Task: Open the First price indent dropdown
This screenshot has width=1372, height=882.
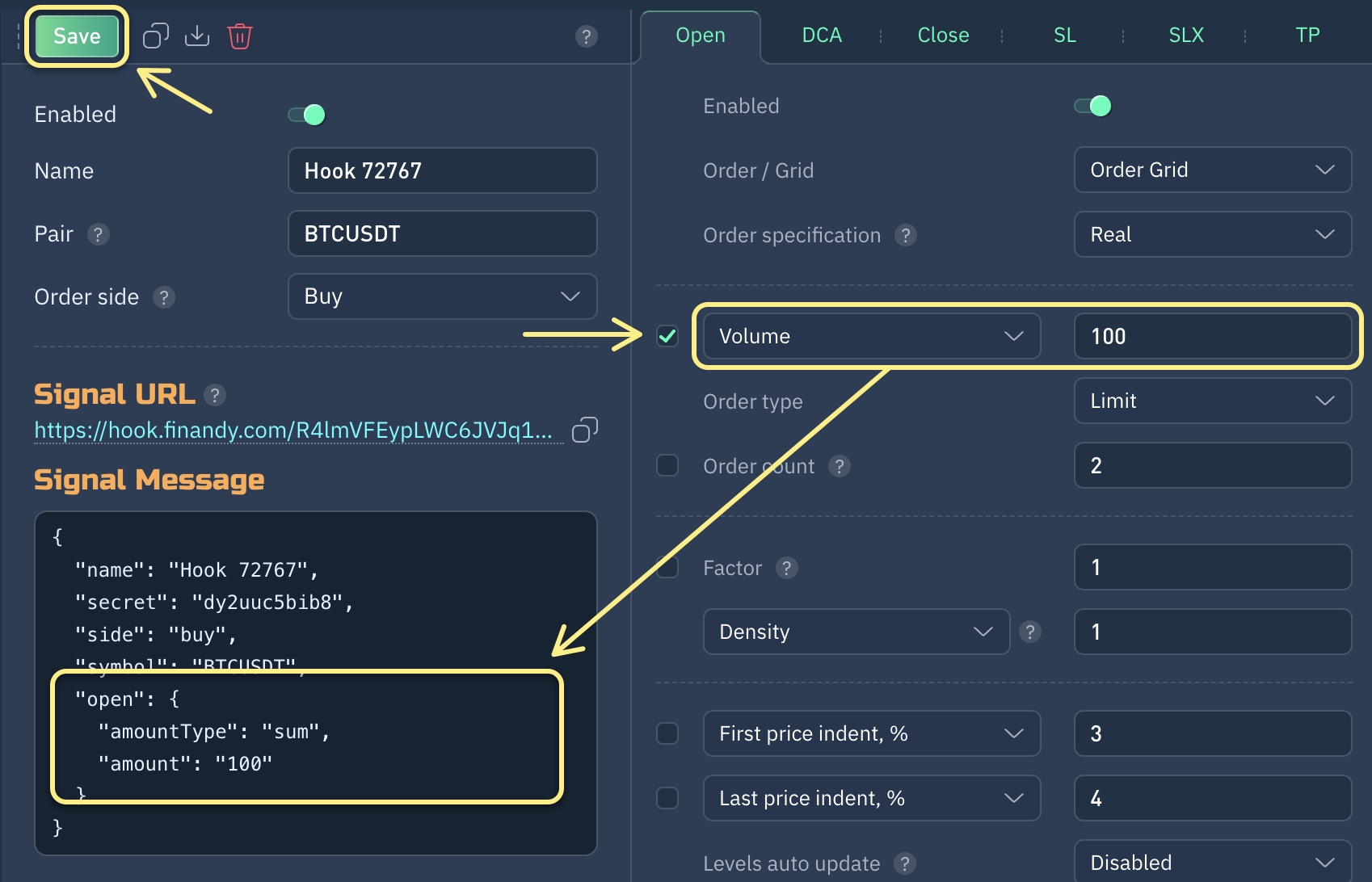Action: [x=872, y=733]
